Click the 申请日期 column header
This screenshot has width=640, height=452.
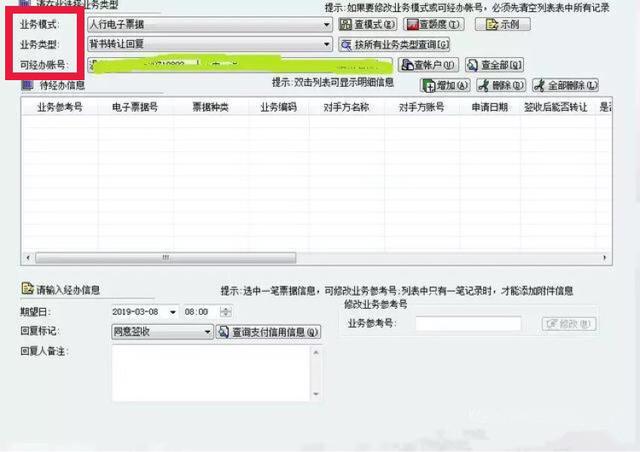[x=490, y=107]
